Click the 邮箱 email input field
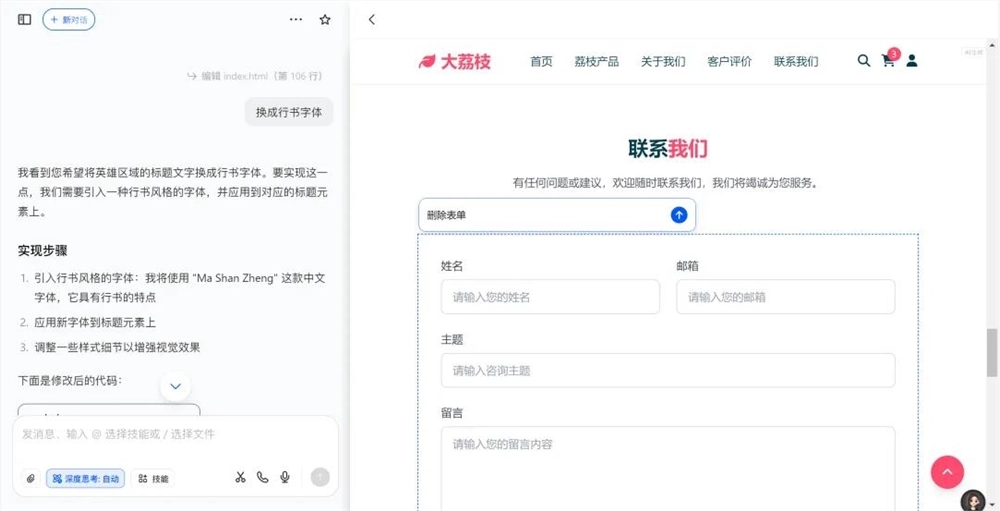1000x511 pixels. (x=786, y=297)
